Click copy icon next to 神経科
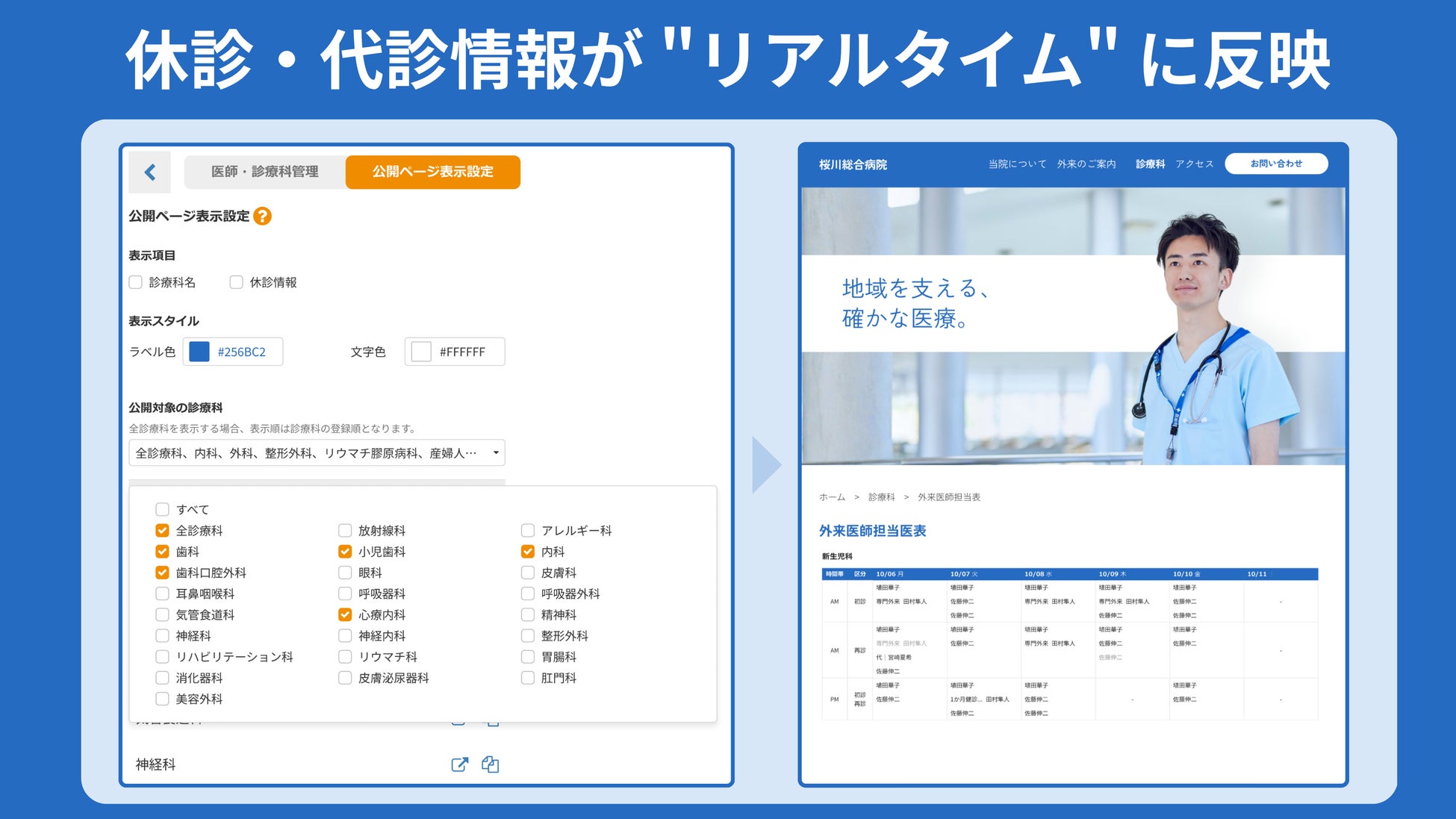The height and width of the screenshot is (819, 1456). (490, 764)
